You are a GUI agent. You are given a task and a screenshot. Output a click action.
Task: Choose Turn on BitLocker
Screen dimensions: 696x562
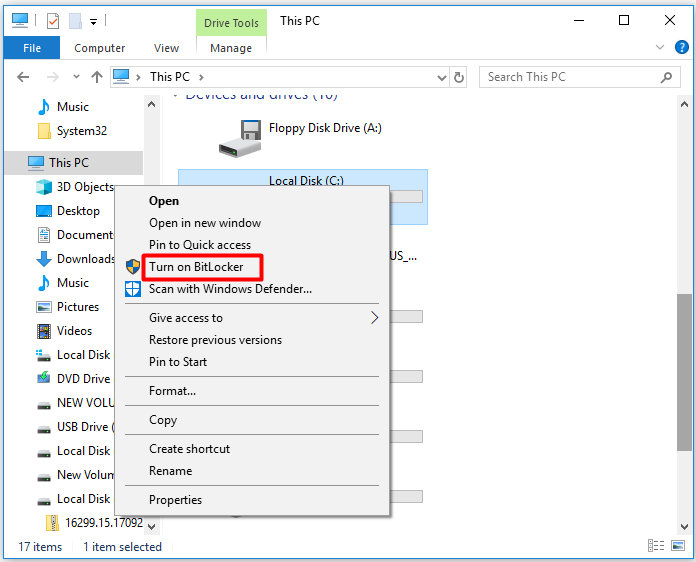pos(252,267)
